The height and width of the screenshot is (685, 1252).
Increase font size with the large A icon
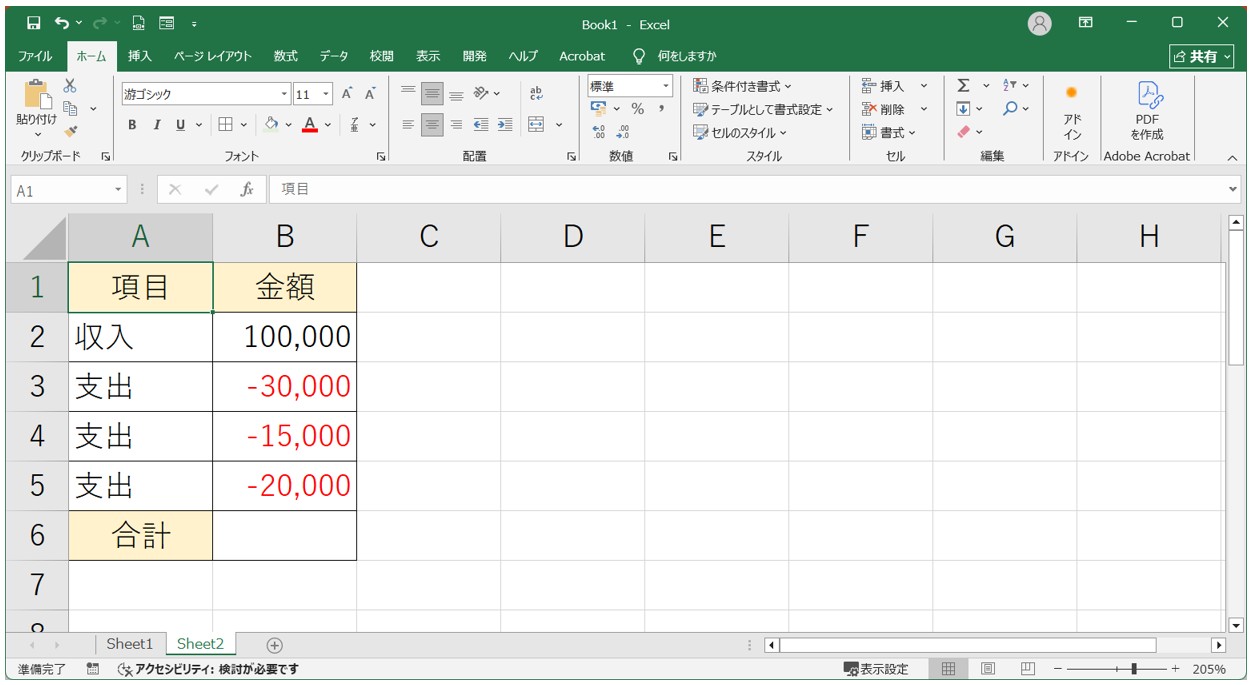coord(347,94)
